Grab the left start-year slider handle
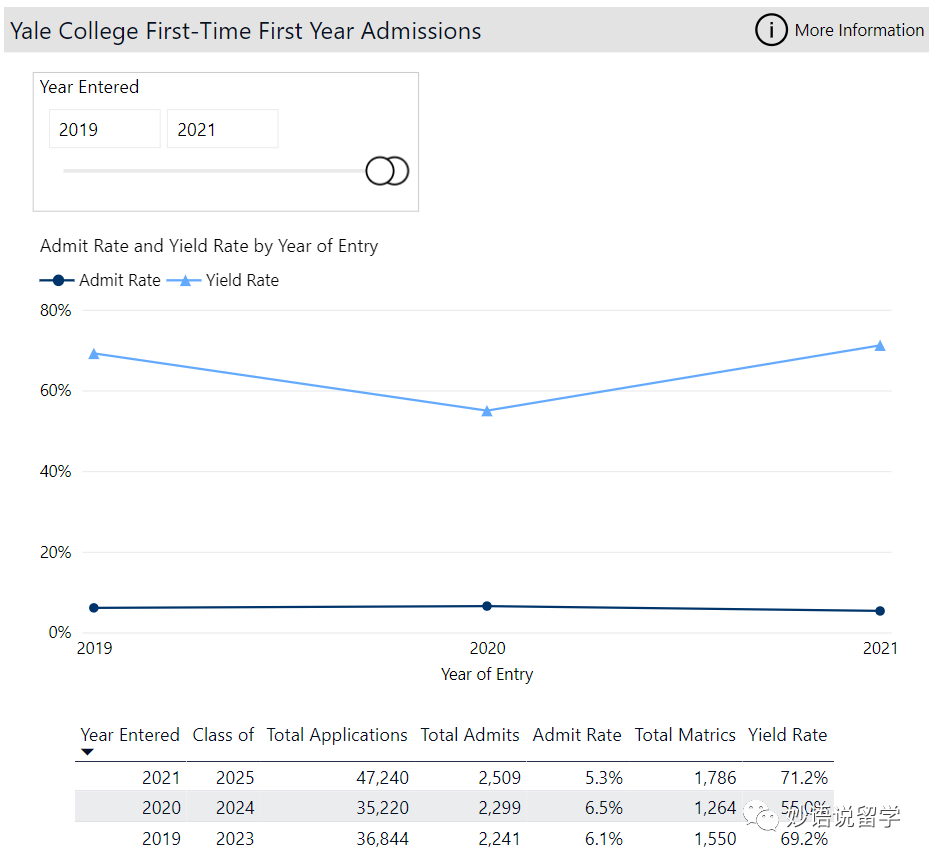The width and height of the screenshot is (931, 858). (x=379, y=171)
